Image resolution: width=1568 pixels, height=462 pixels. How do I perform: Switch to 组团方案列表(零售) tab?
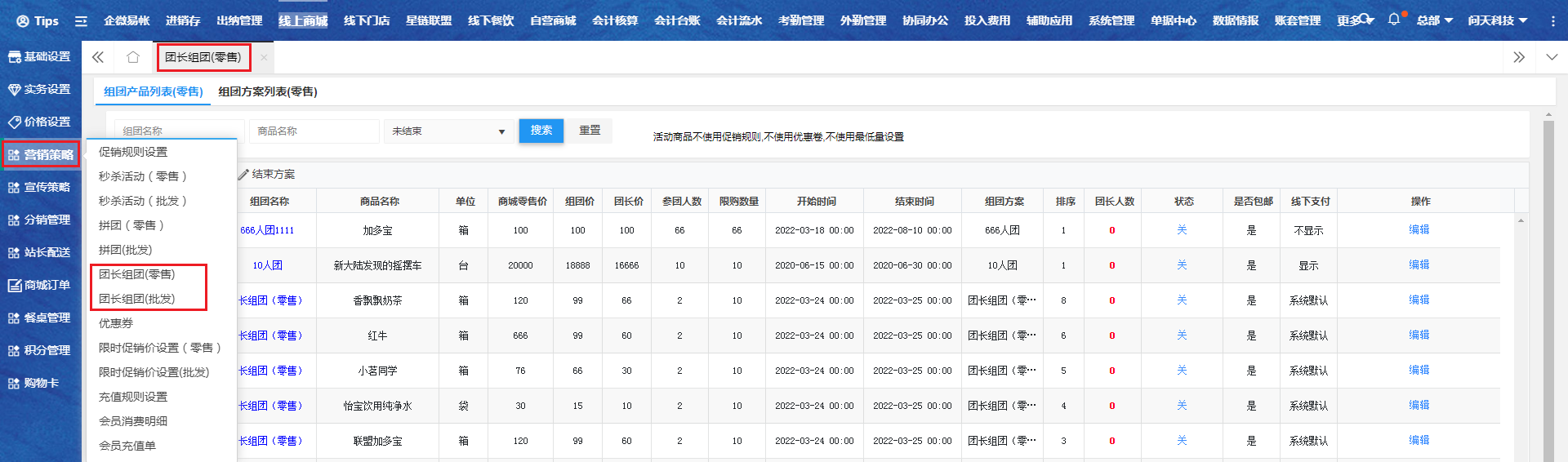pyautogui.click(x=268, y=91)
